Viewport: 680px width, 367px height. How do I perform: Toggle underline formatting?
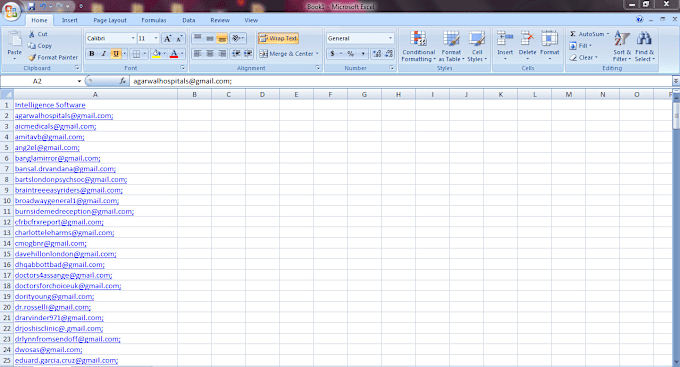pos(116,54)
